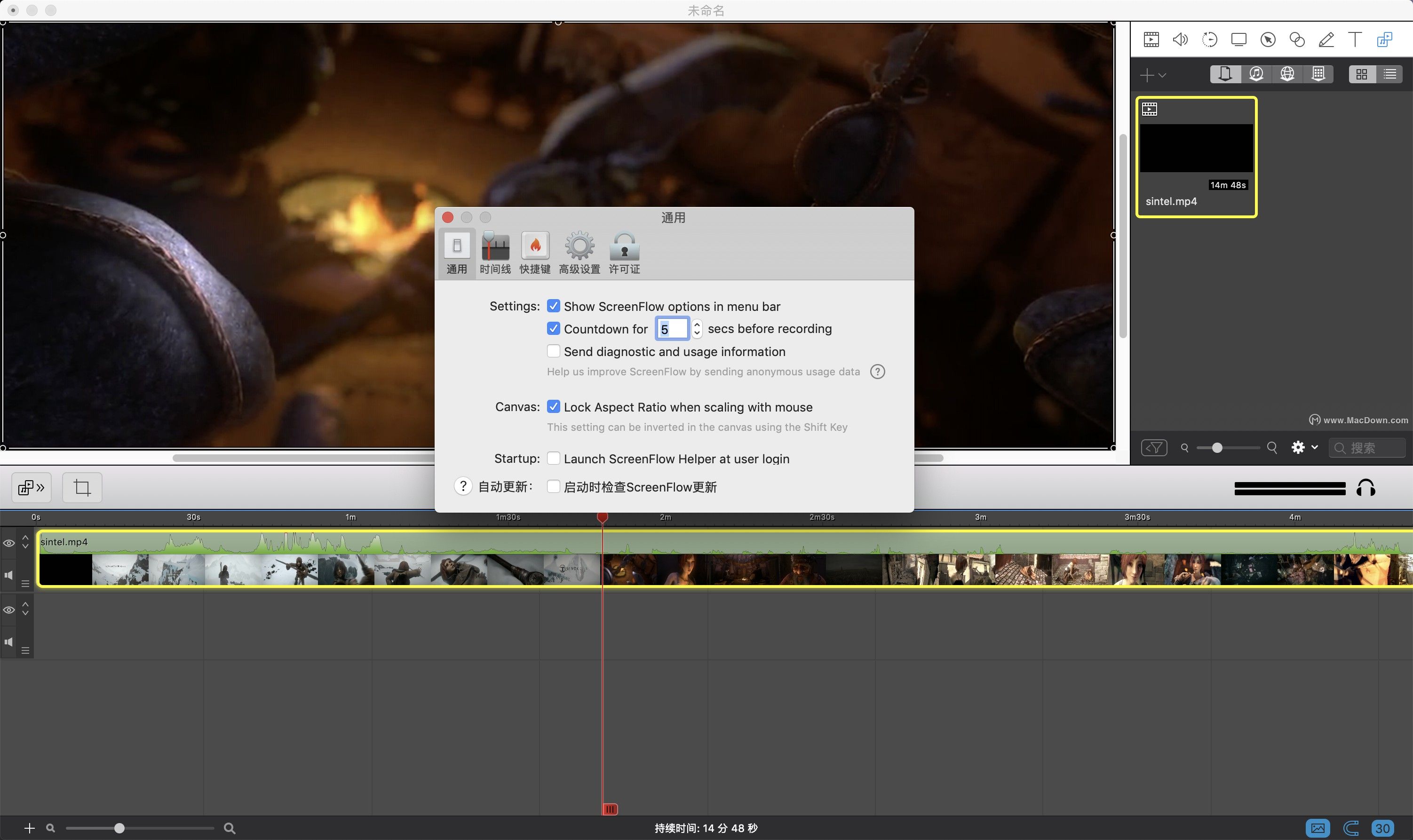Click the image thumbnails toggle in timeline footer
Screen dimensions: 1413x840
[1318, 828]
